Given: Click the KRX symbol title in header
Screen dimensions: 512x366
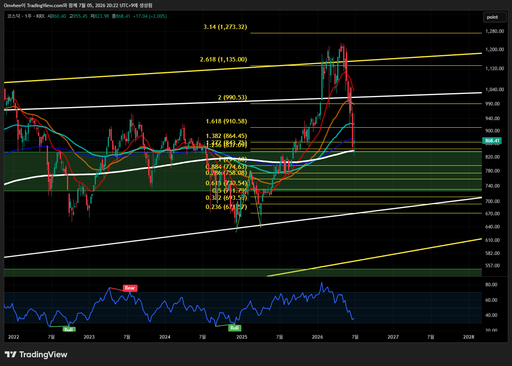Looking at the screenshot, I should (26, 16).
